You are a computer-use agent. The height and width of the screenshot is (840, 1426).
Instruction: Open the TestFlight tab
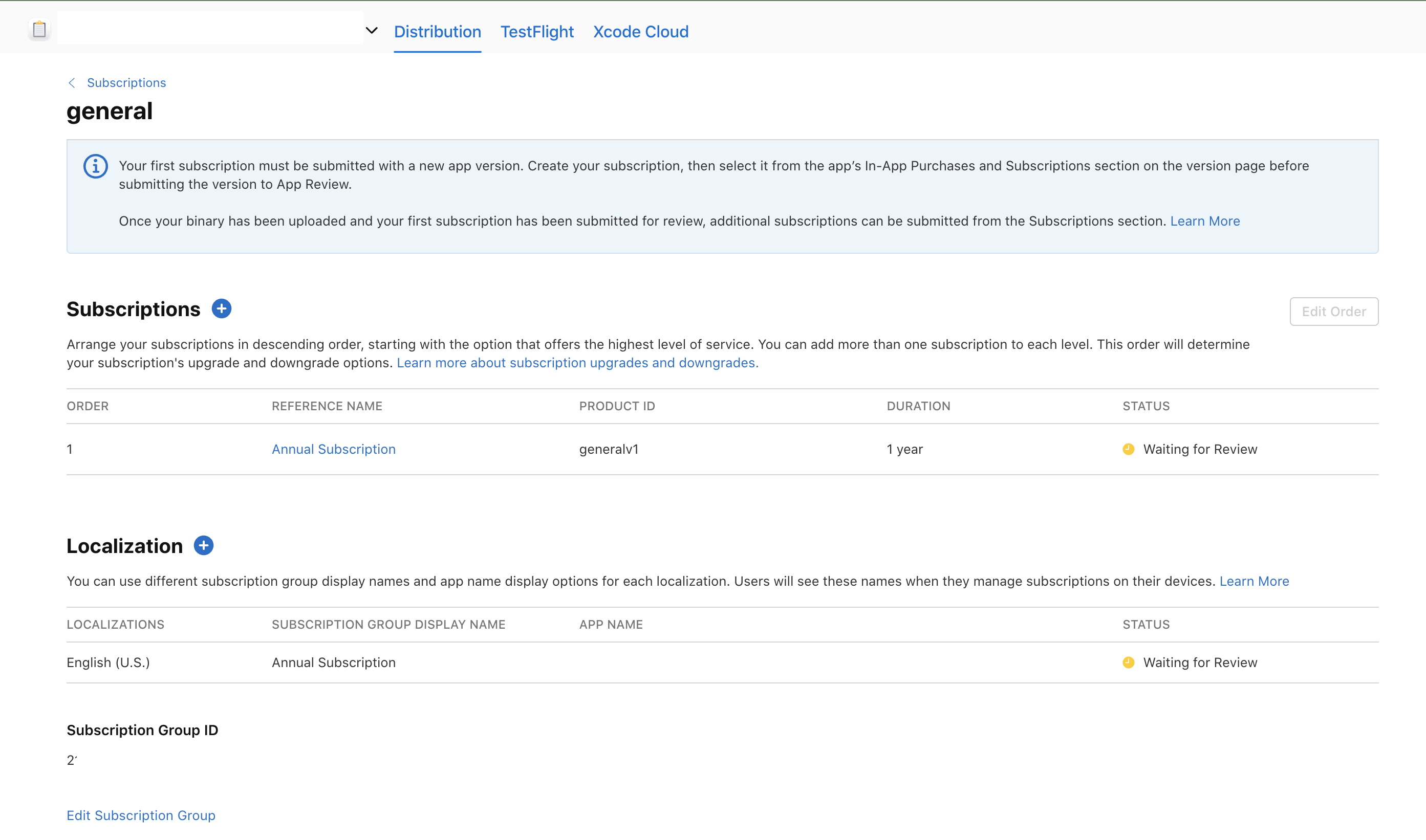(x=536, y=32)
